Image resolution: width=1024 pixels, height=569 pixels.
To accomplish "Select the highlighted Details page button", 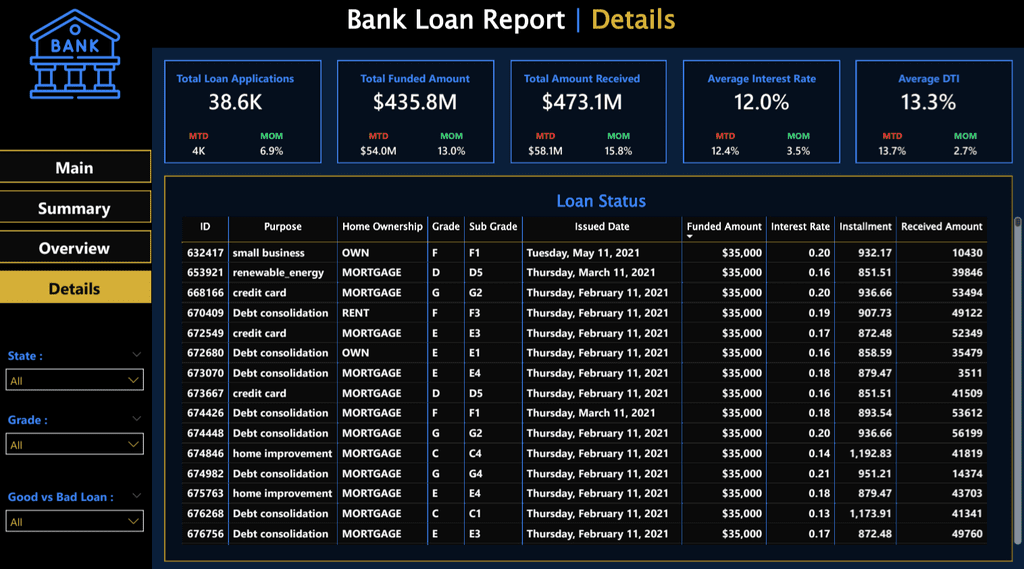I will point(75,288).
